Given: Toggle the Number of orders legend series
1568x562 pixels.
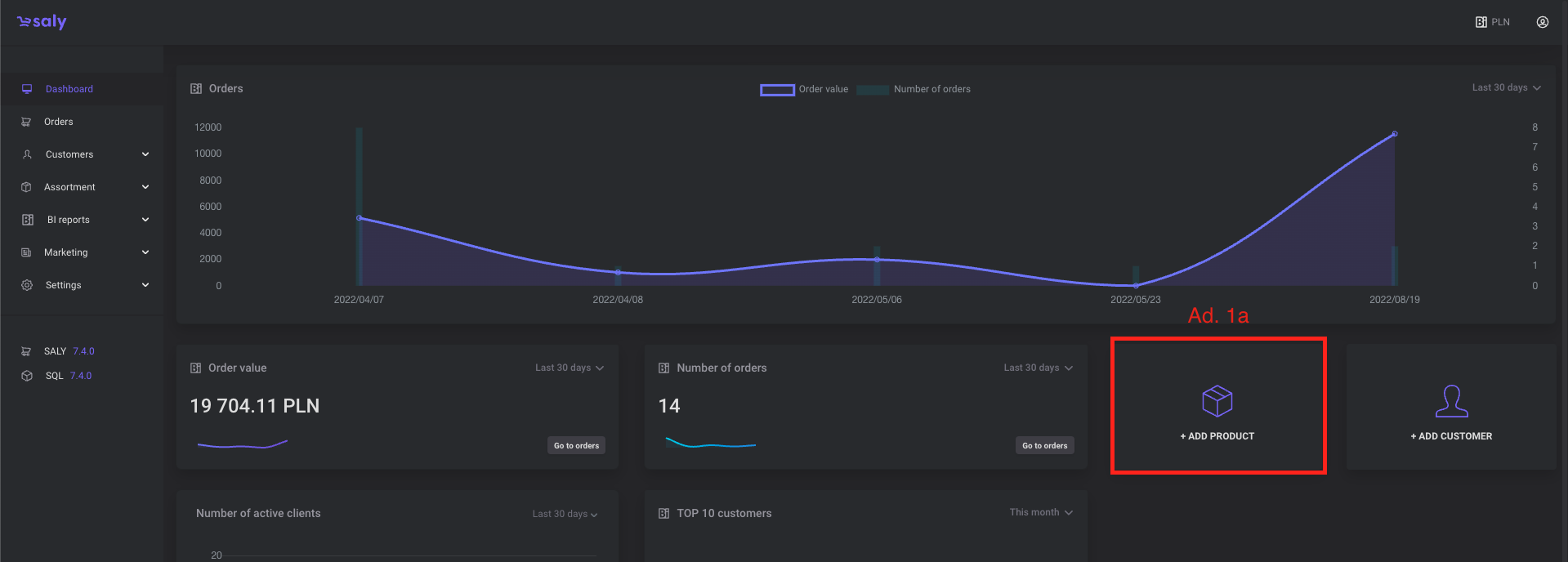Looking at the screenshot, I should 914,89.
